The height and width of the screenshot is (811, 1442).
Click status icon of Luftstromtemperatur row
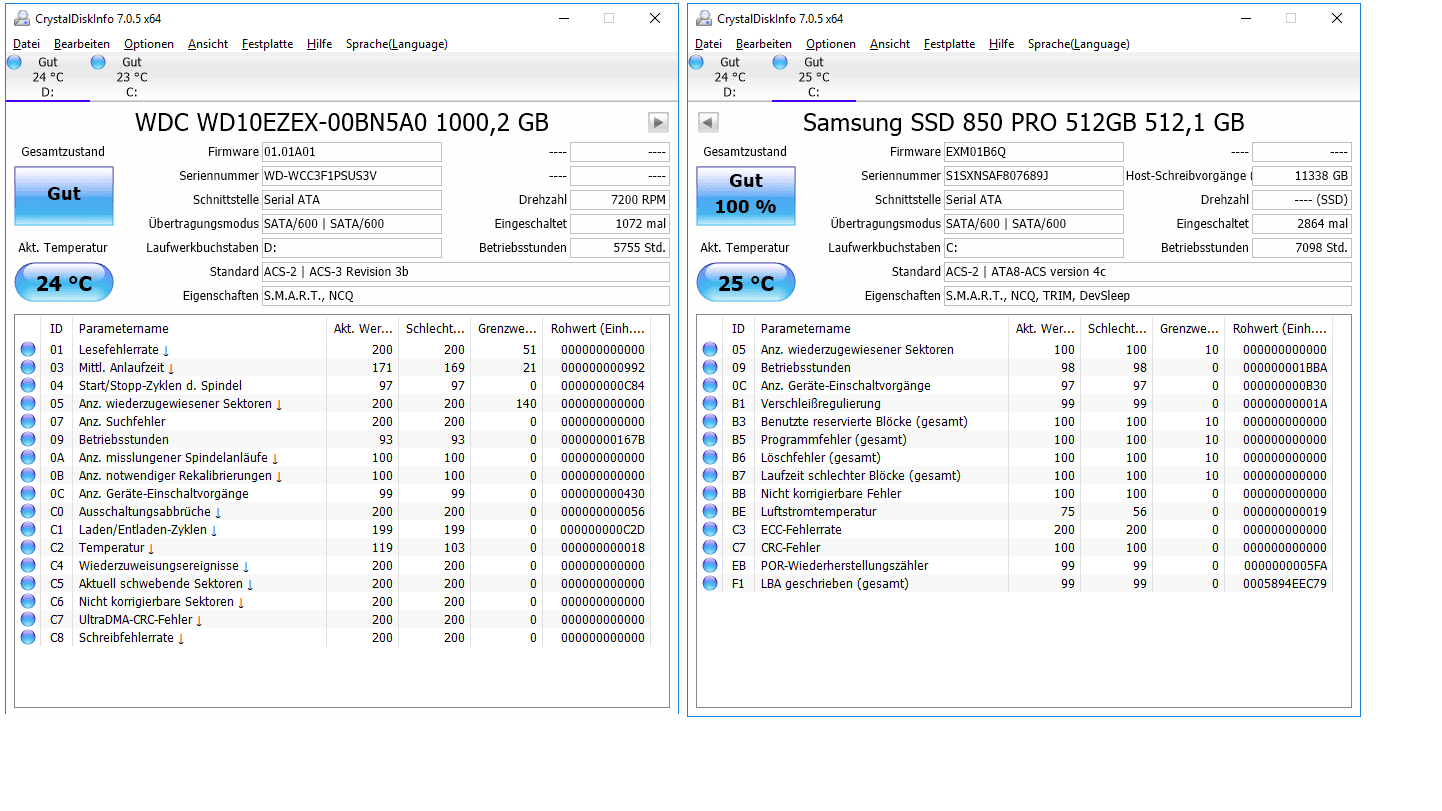[710, 512]
